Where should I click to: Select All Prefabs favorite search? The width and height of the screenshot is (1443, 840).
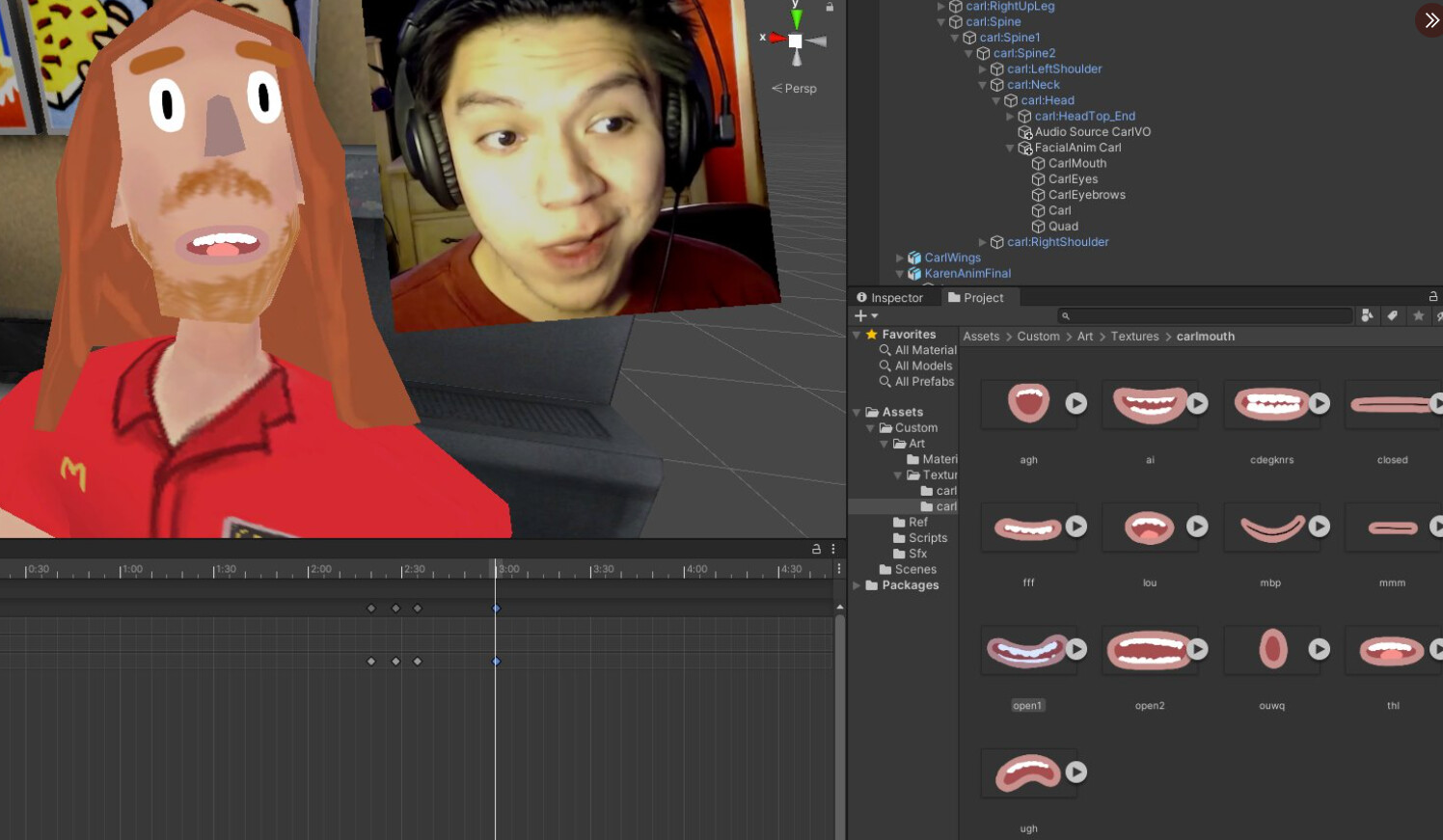(924, 382)
